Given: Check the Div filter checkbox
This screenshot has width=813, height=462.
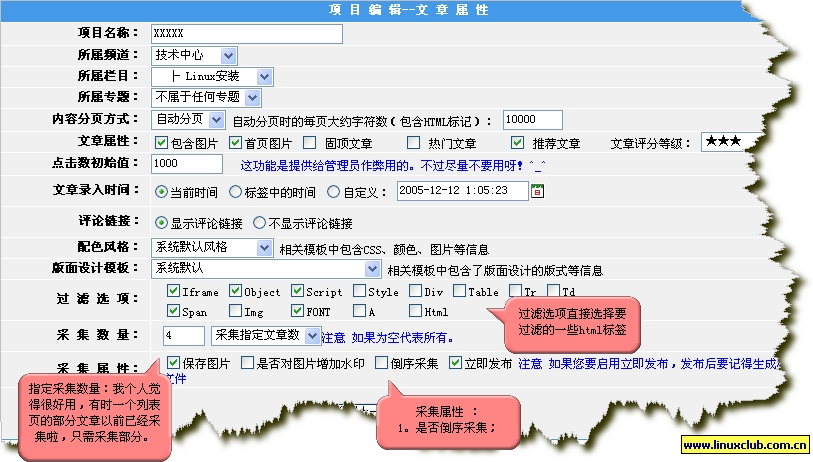Looking at the screenshot, I should pyautogui.click(x=415, y=290).
